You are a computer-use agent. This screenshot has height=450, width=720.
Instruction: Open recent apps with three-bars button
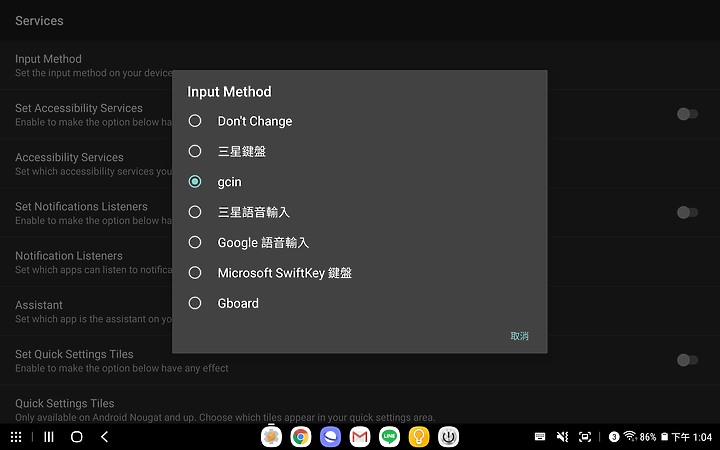point(49,437)
